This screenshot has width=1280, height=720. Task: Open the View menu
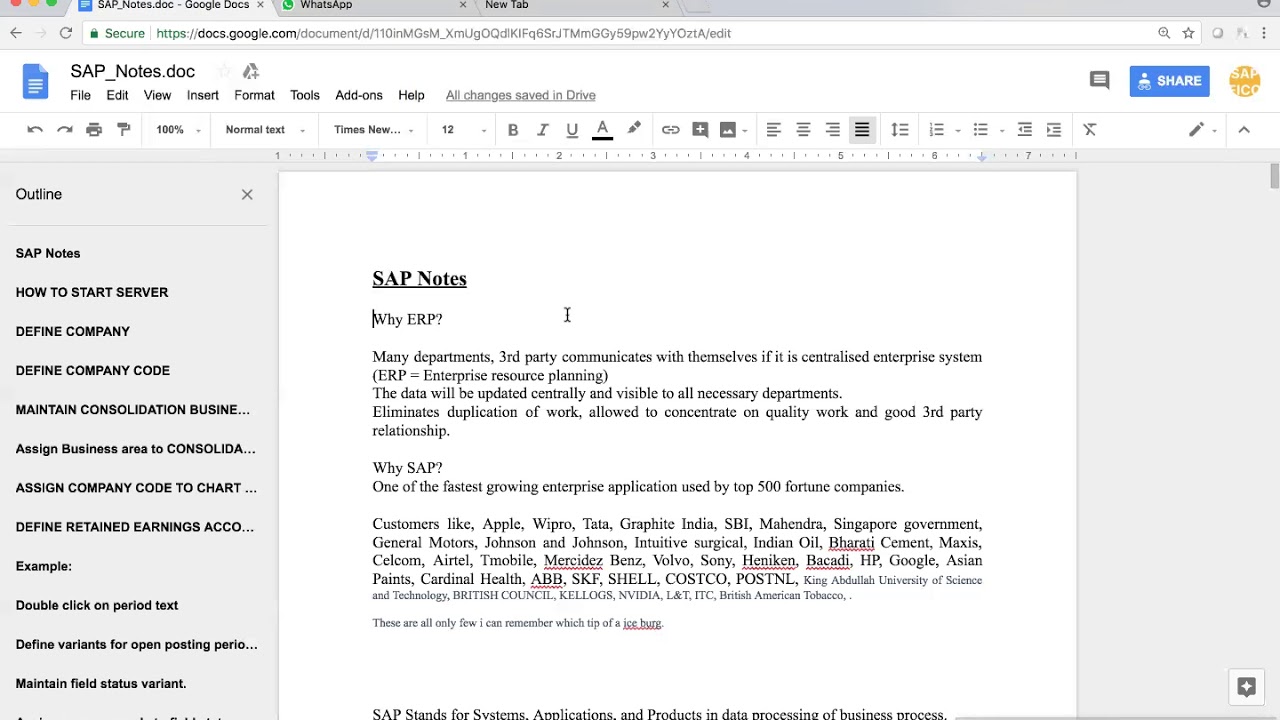coord(157,95)
